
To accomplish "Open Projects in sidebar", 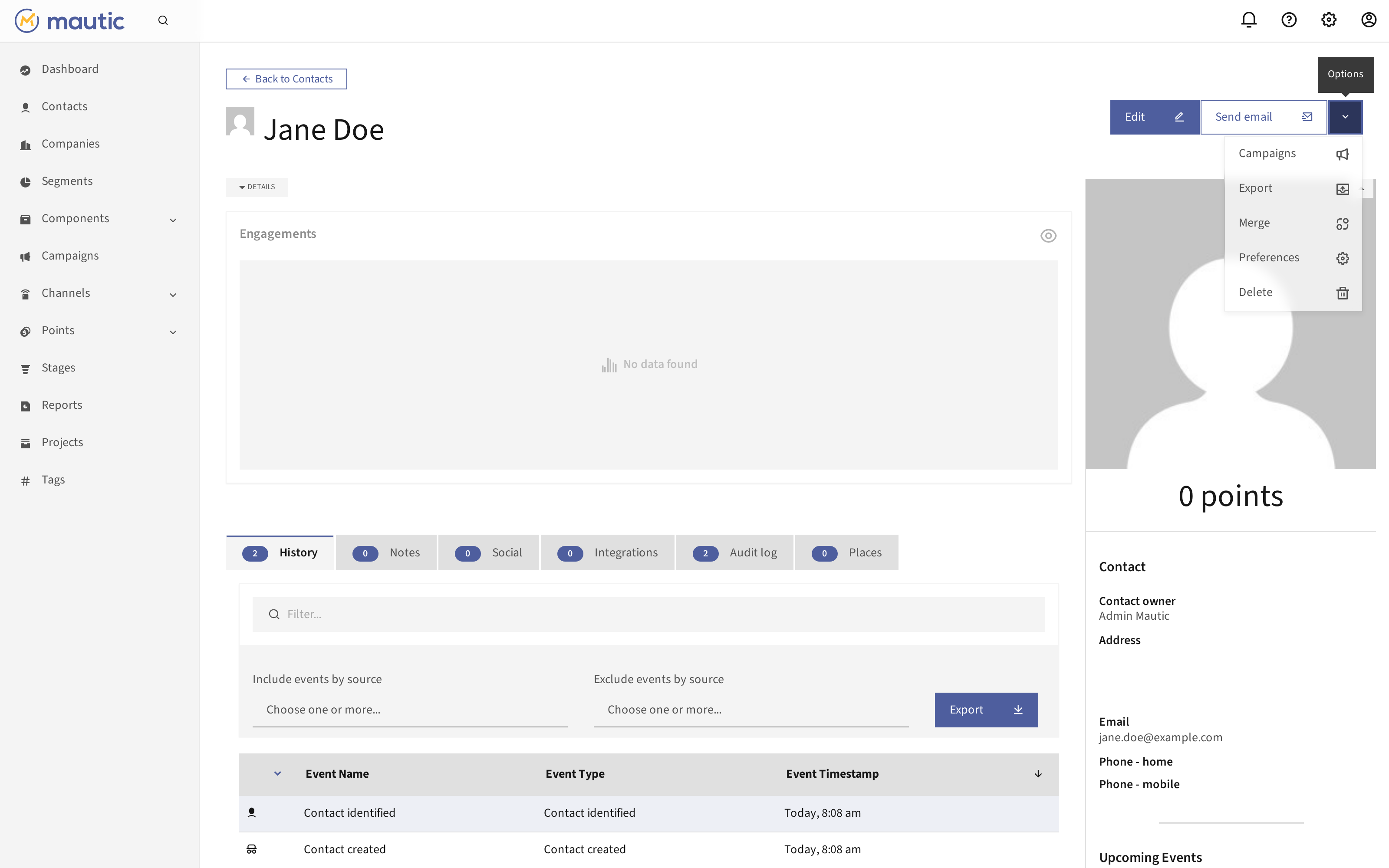I will (x=99, y=443).
